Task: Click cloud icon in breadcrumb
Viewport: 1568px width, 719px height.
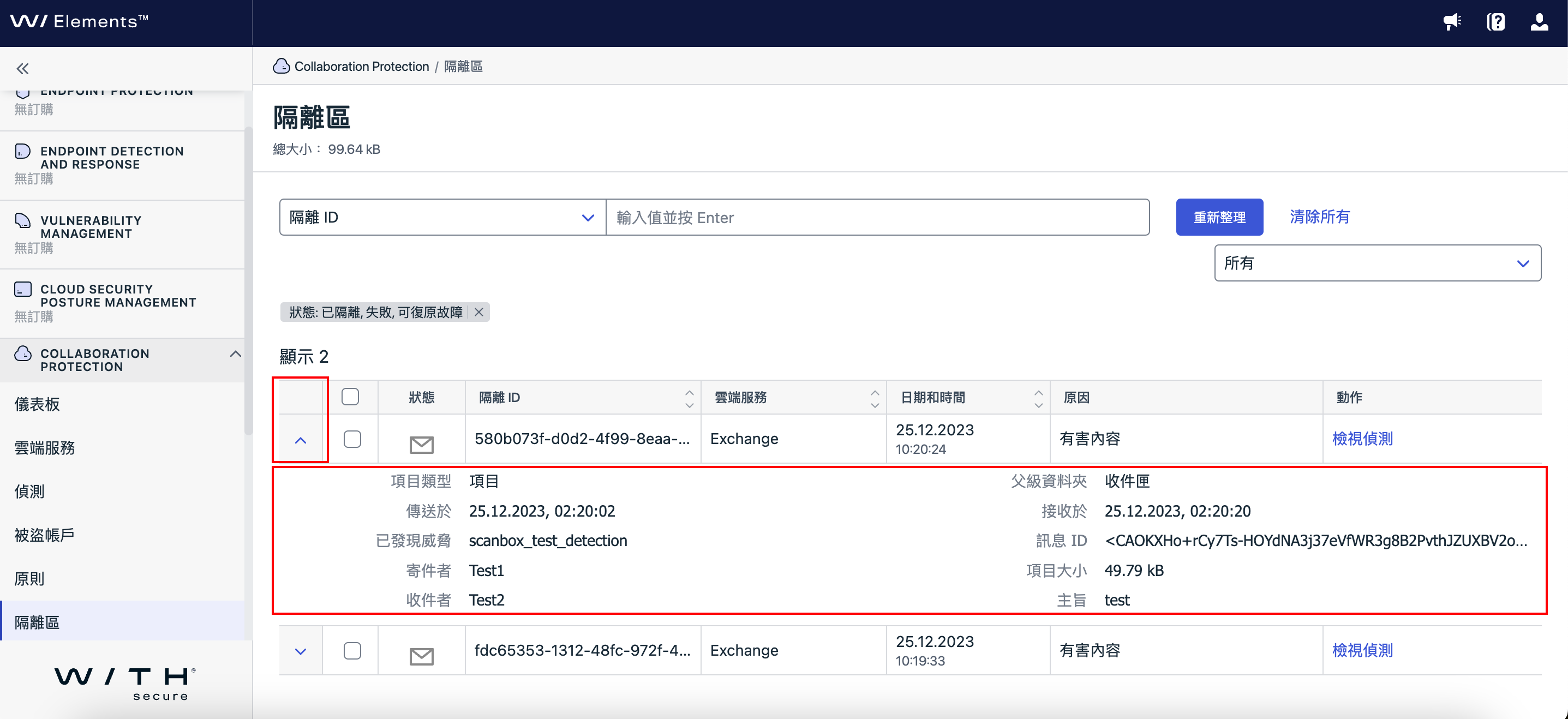Action: click(x=281, y=67)
